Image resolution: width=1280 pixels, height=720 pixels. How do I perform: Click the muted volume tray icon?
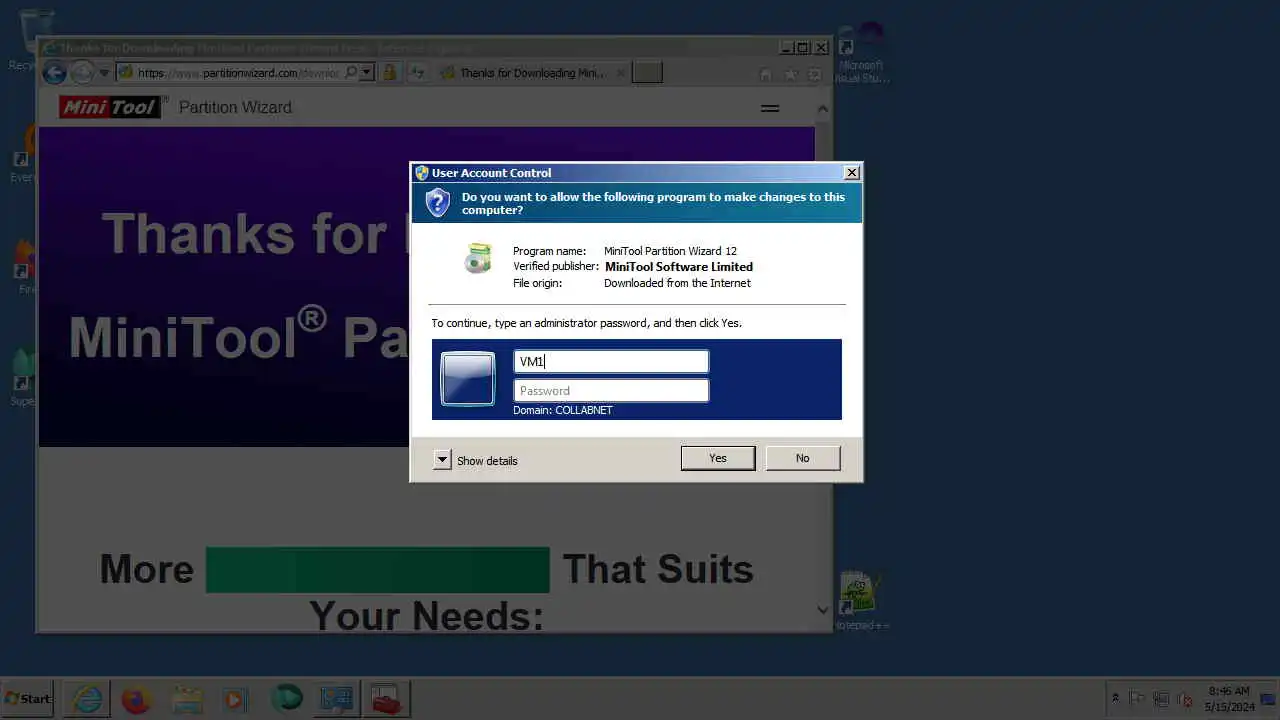tap(1185, 698)
